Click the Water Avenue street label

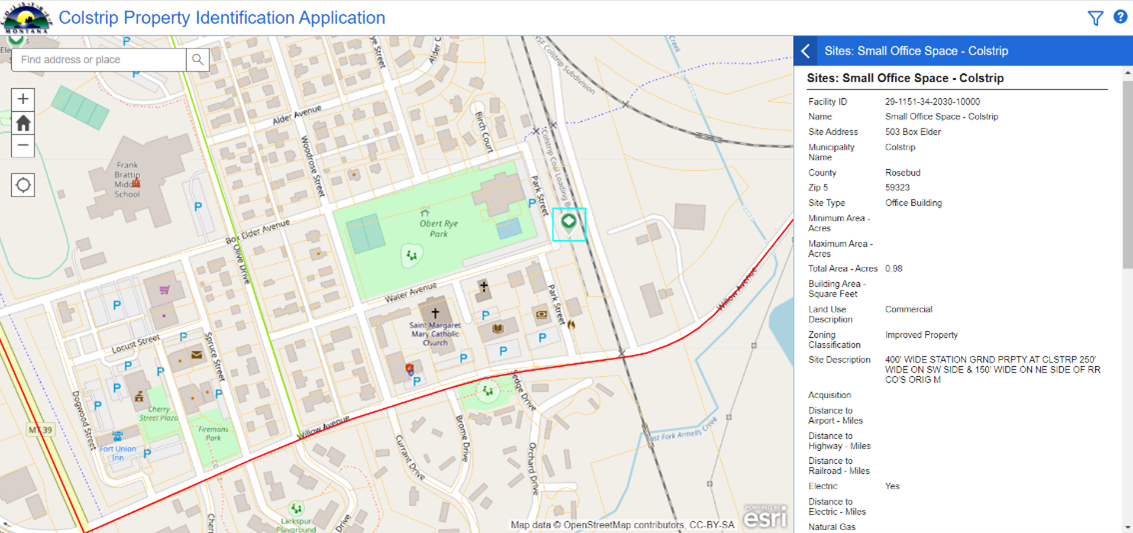(413, 292)
